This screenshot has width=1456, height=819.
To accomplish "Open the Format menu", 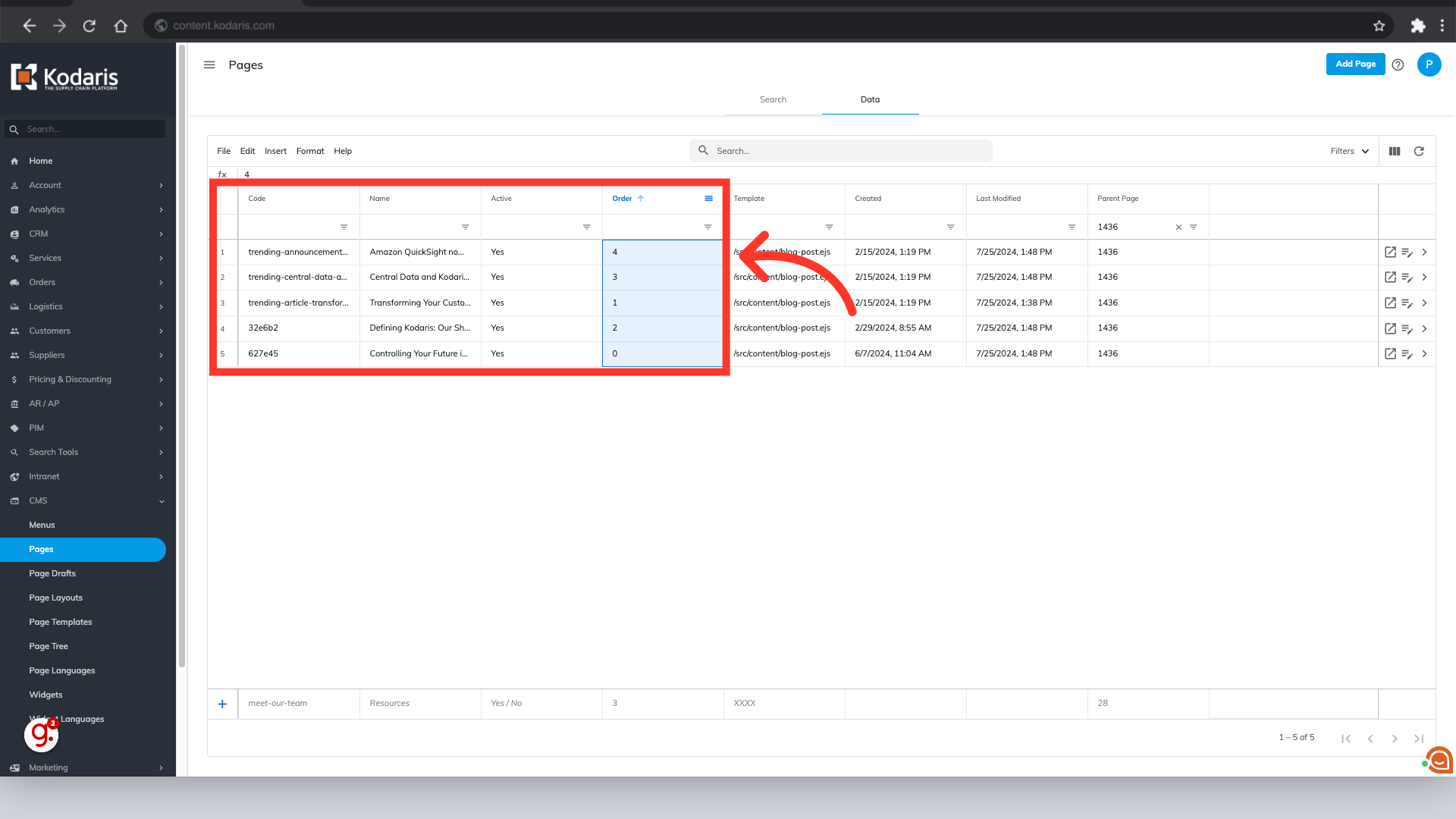I will click(309, 152).
